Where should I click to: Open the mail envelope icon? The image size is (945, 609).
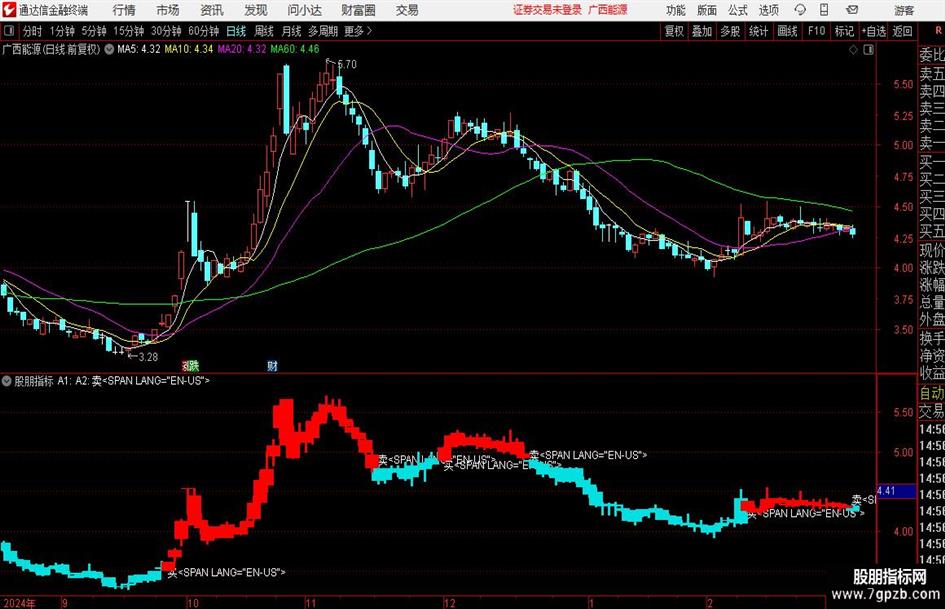[852, 10]
